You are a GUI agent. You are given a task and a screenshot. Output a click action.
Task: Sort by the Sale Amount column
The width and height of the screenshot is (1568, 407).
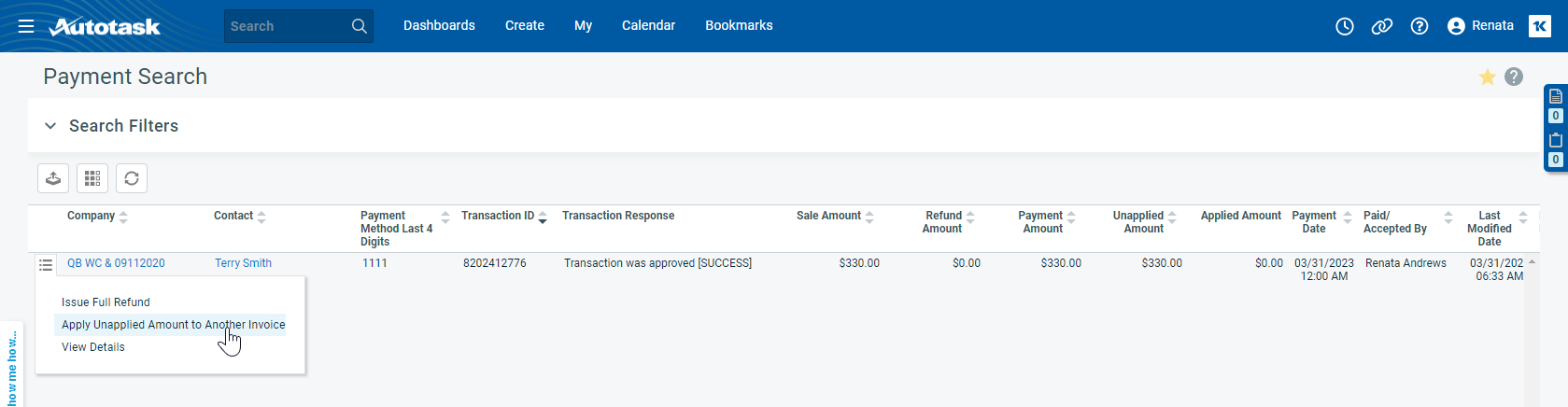[828, 216]
